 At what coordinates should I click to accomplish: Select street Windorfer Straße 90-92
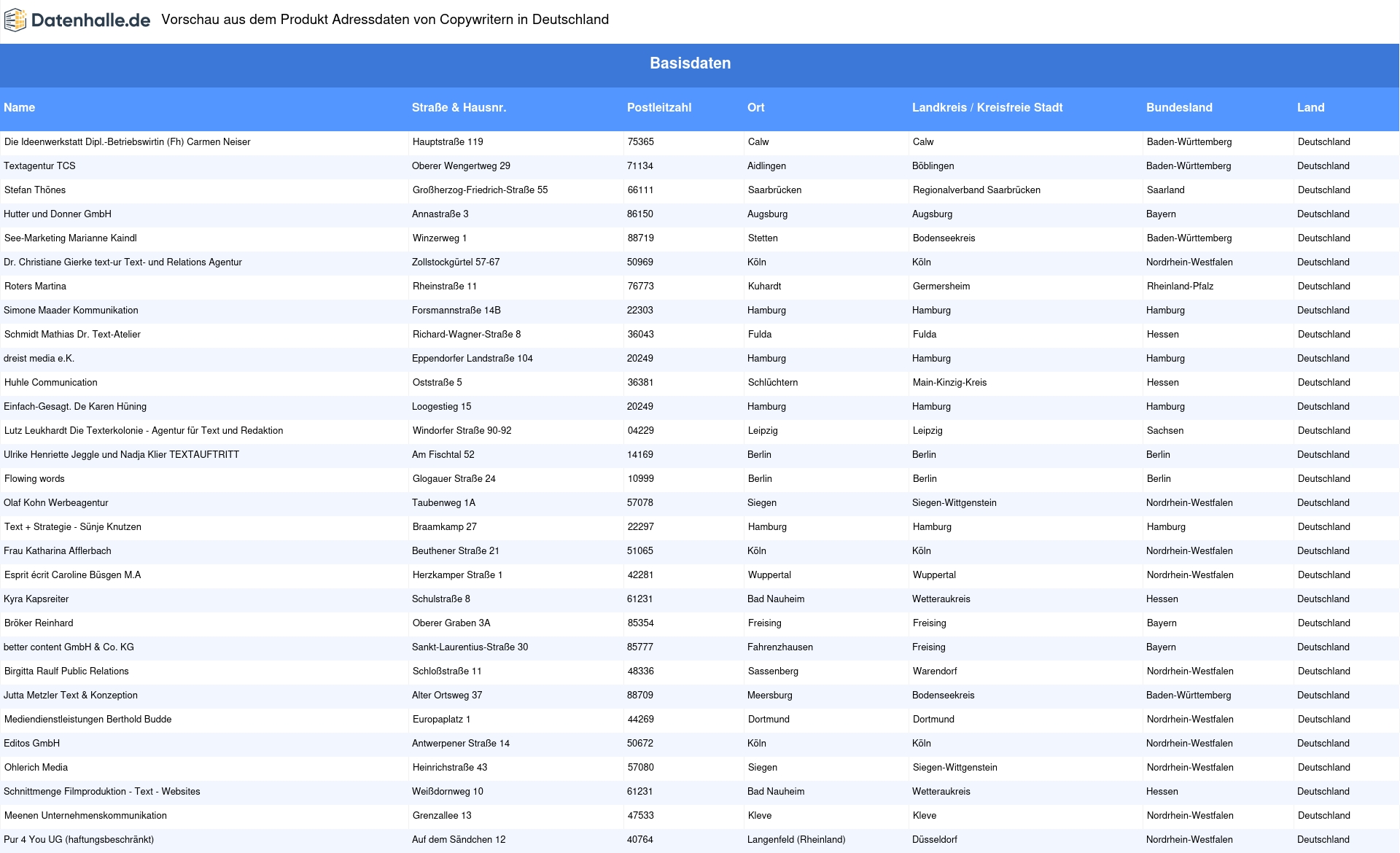tap(462, 431)
